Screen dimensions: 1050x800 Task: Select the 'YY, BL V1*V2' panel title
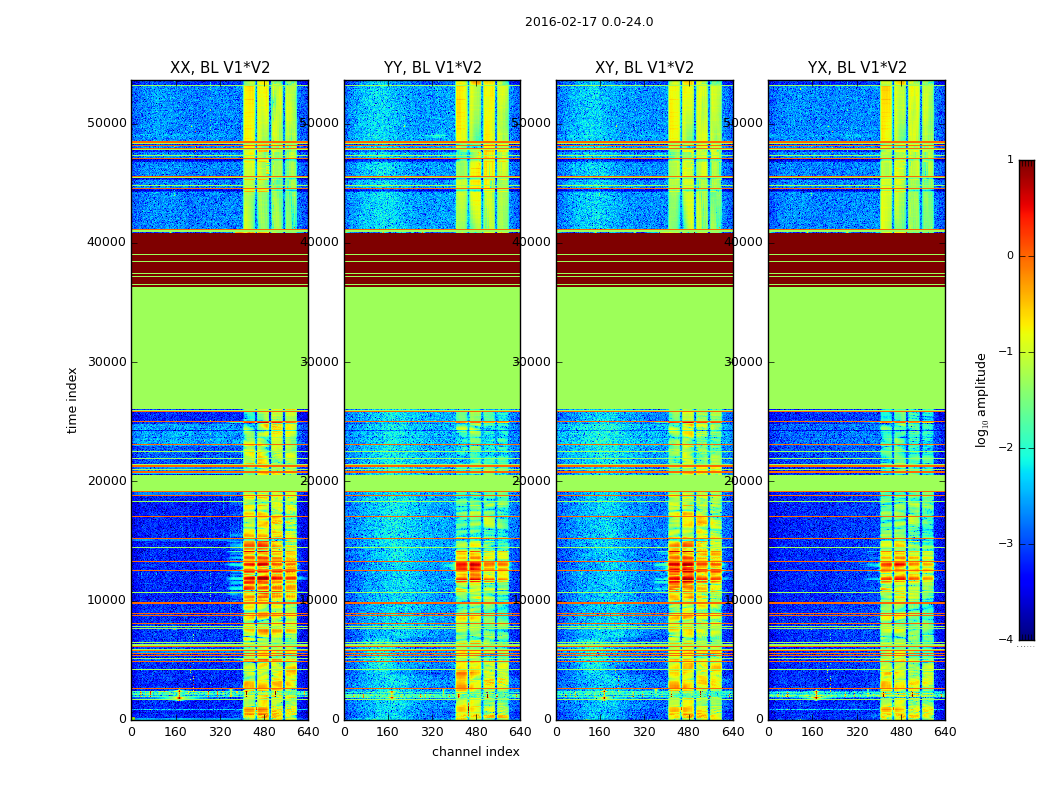[x=432, y=68]
